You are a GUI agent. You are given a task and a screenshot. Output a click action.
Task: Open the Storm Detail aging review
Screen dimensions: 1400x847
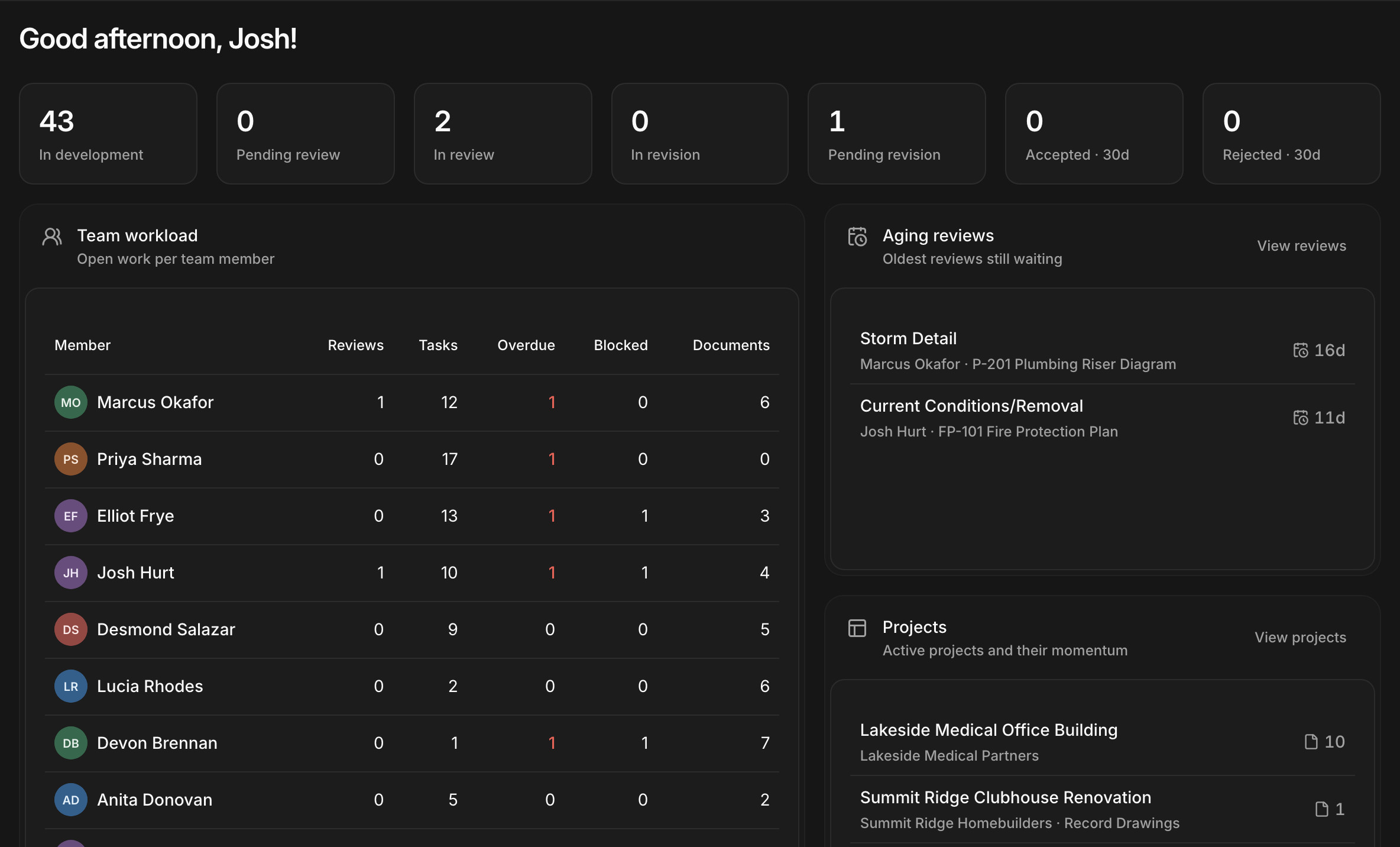point(1102,351)
